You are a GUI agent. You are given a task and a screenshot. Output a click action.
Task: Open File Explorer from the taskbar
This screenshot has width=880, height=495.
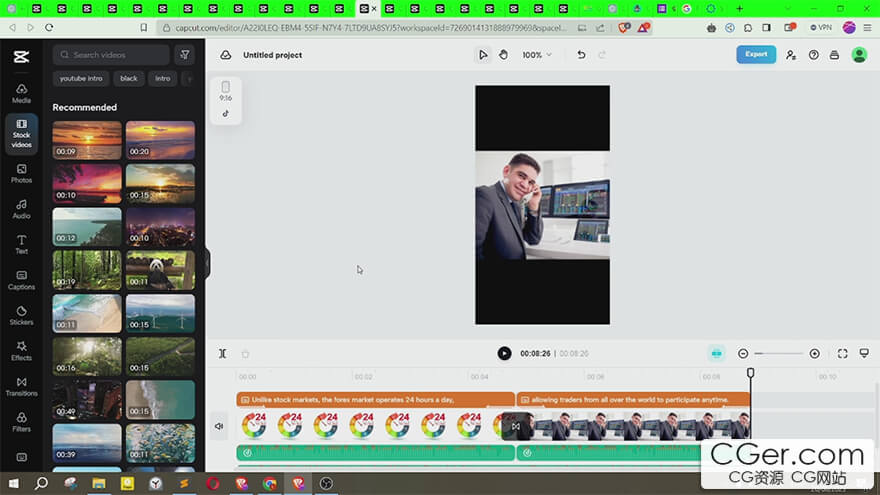click(99, 483)
